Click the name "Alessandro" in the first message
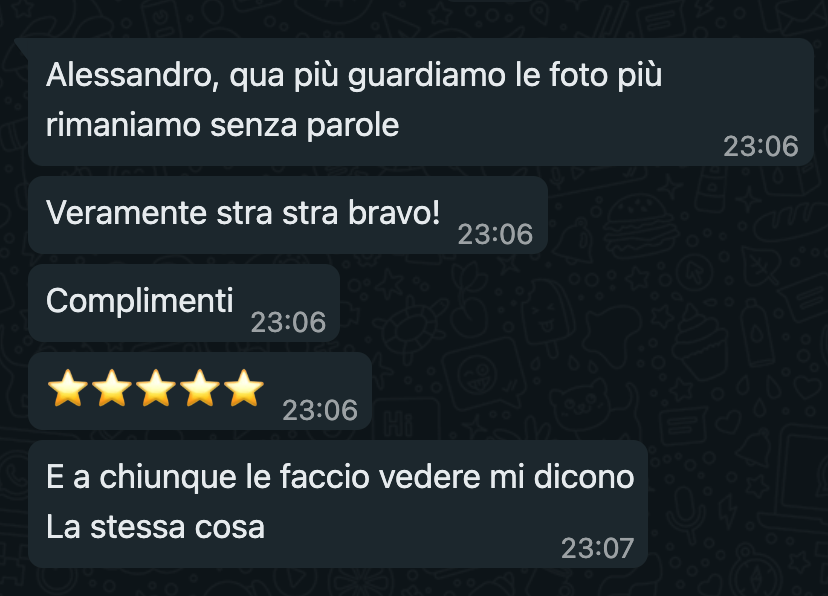 (129, 75)
